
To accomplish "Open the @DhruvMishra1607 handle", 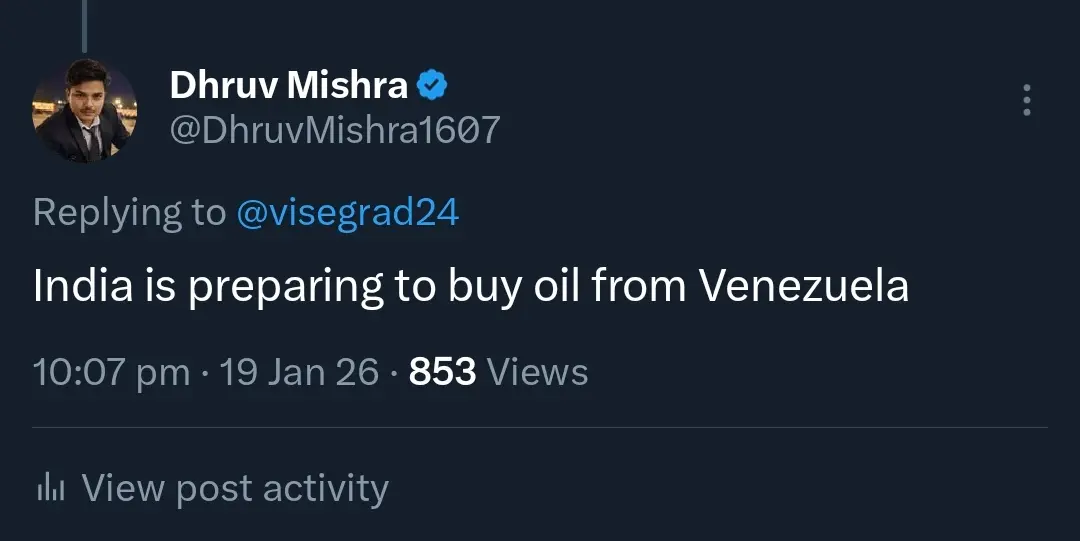I will tap(335, 130).
